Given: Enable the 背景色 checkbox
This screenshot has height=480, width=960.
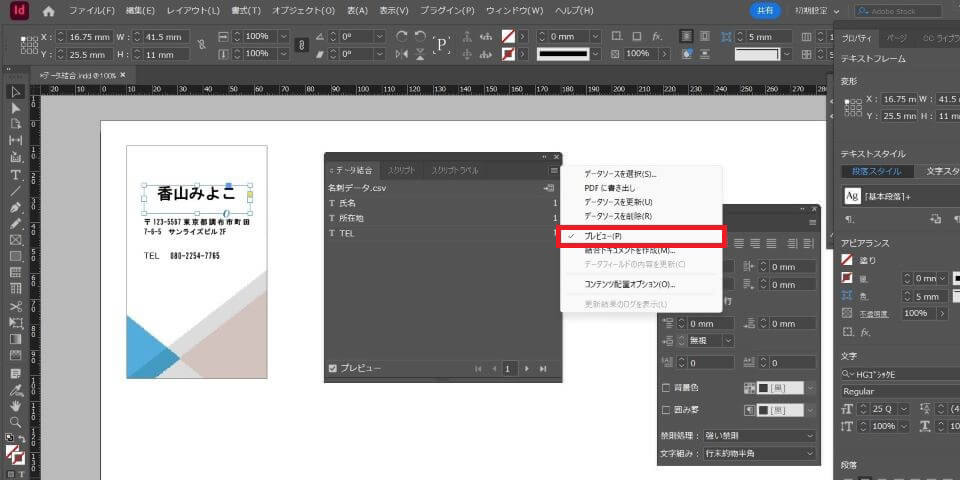Looking at the screenshot, I should tap(667, 387).
